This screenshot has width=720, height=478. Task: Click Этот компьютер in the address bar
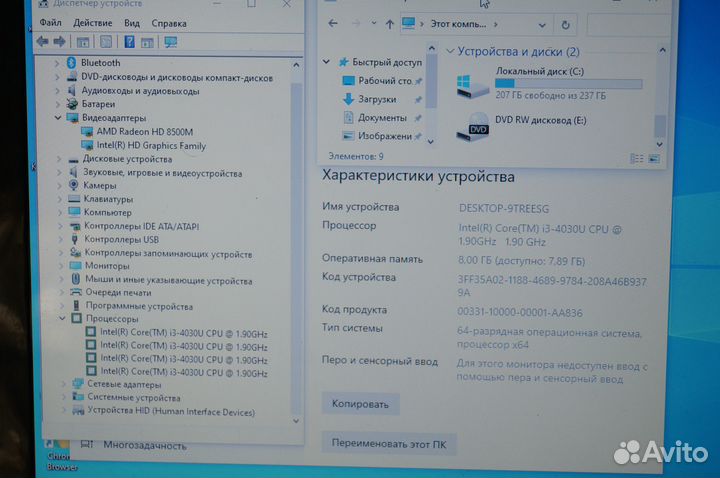pyautogui.click(x=458, y=24)
